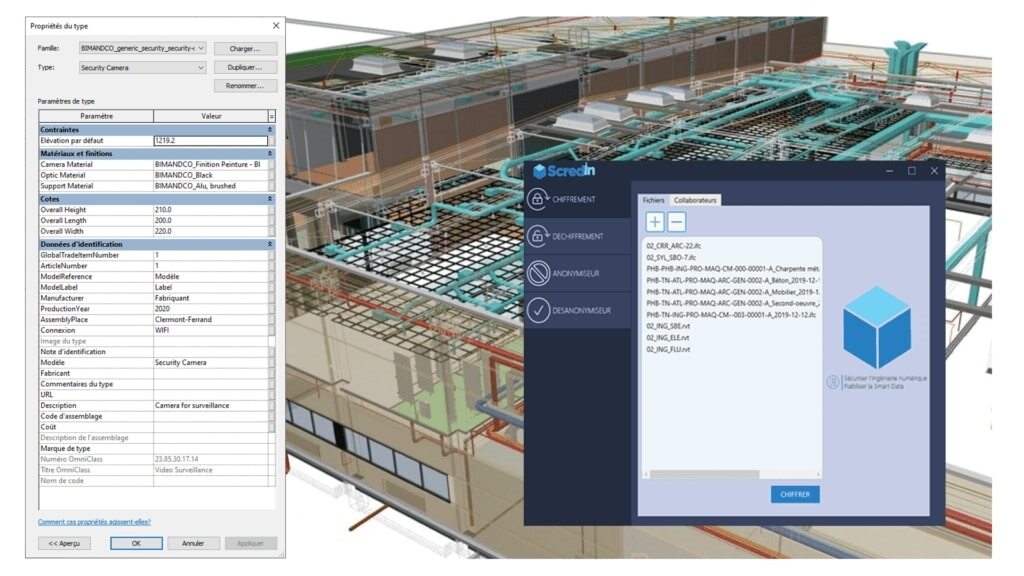1024x576 pixels.
Task: Remove a file with the minus icon
Action: [677, 222]
